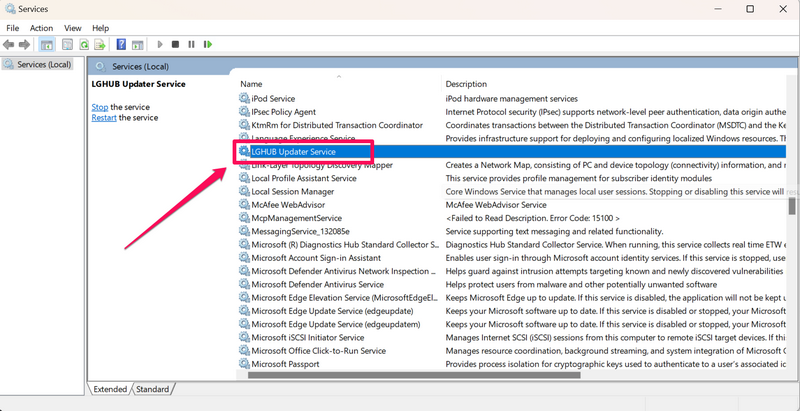Sort services by the Name column header

tap(251, 84)
